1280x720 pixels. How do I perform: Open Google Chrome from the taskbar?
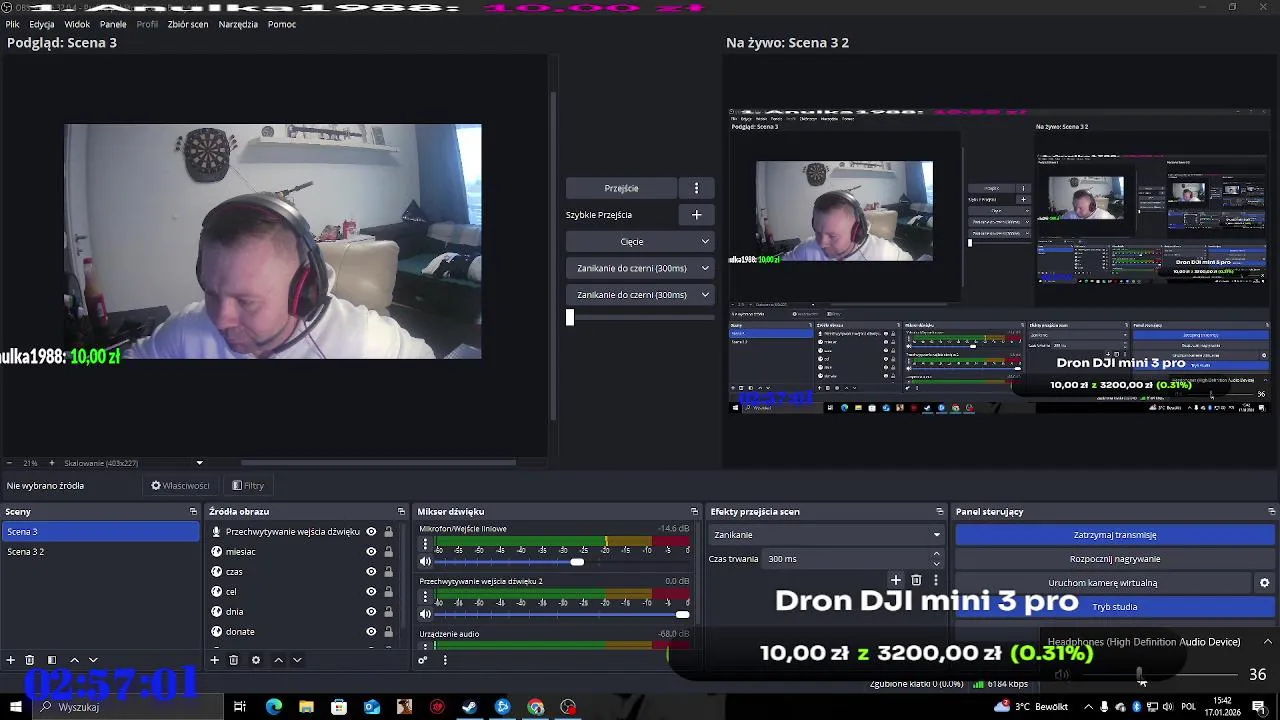tap(535, 707)
